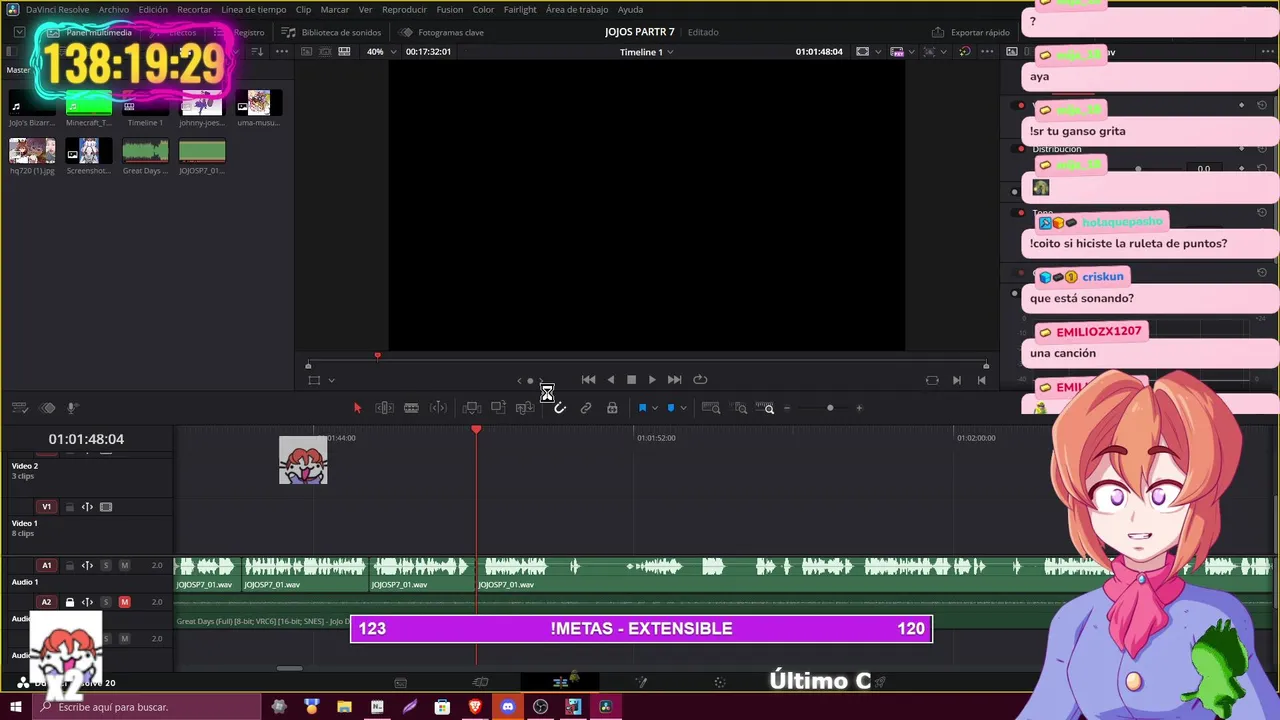
Task: Select the V1 destination track button
Action: pos(46,507)
